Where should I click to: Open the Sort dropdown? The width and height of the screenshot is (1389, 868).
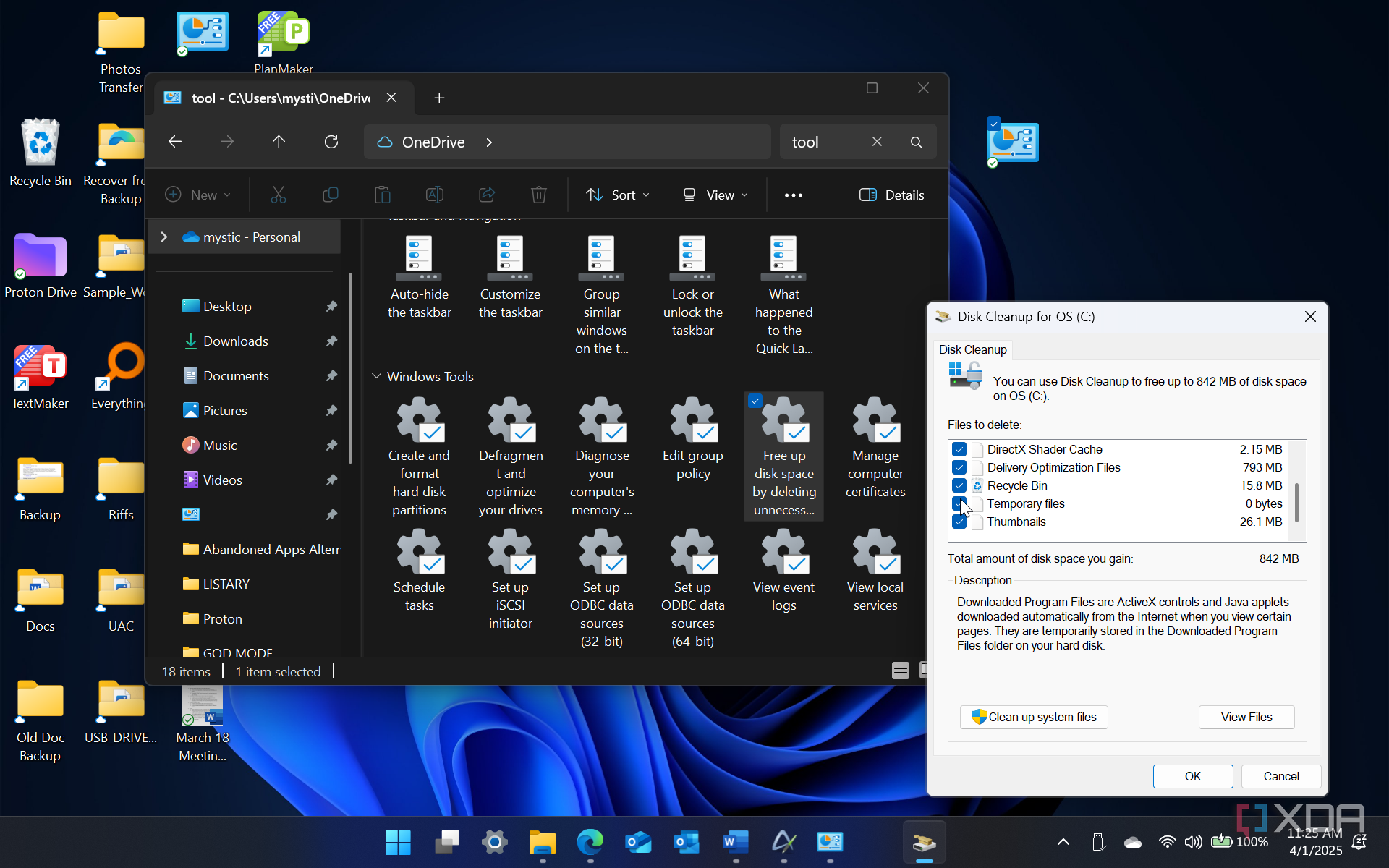tap(618, 195)
